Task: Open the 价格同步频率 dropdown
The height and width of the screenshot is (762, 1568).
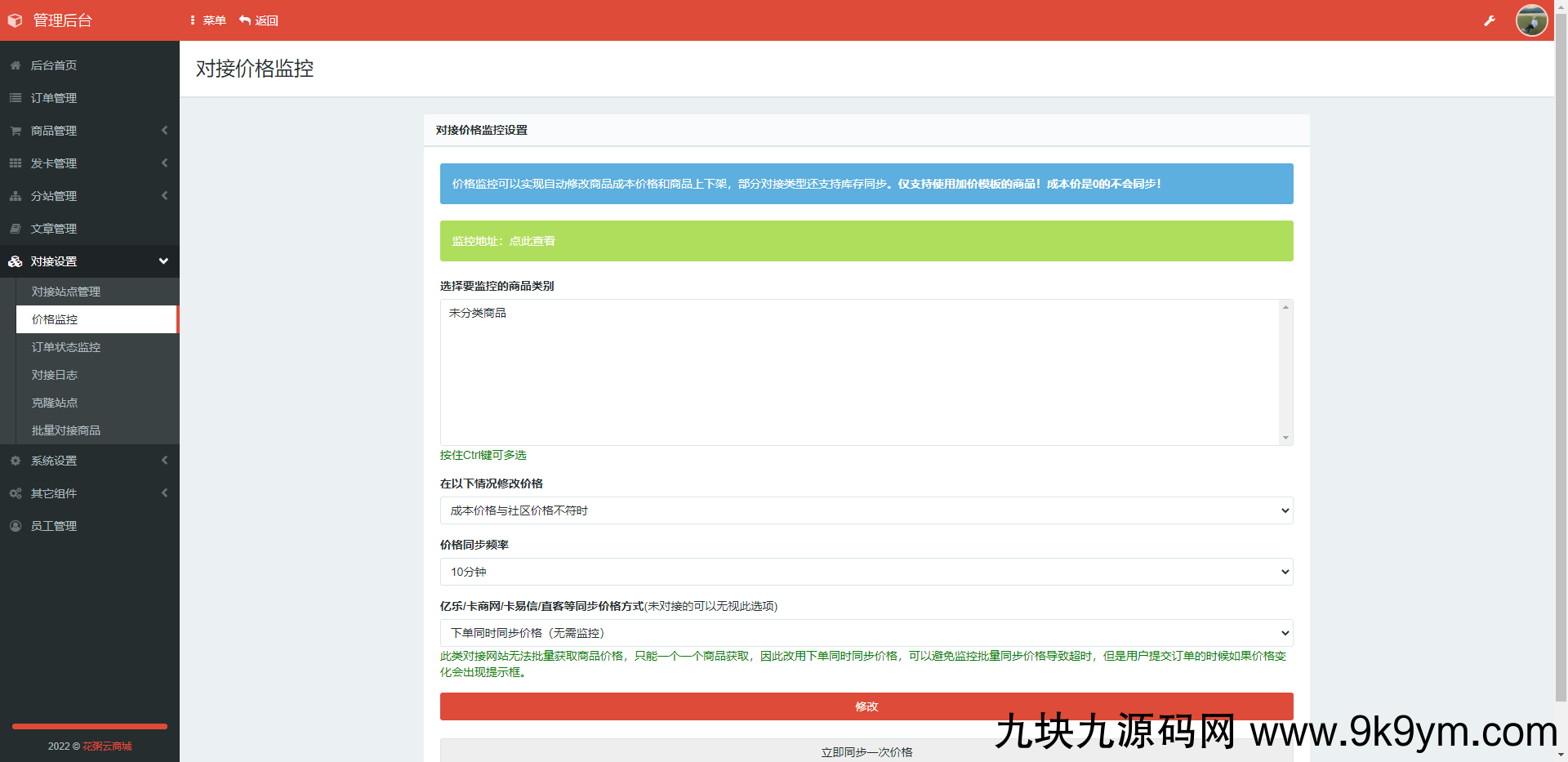Action: pos(866,572)
